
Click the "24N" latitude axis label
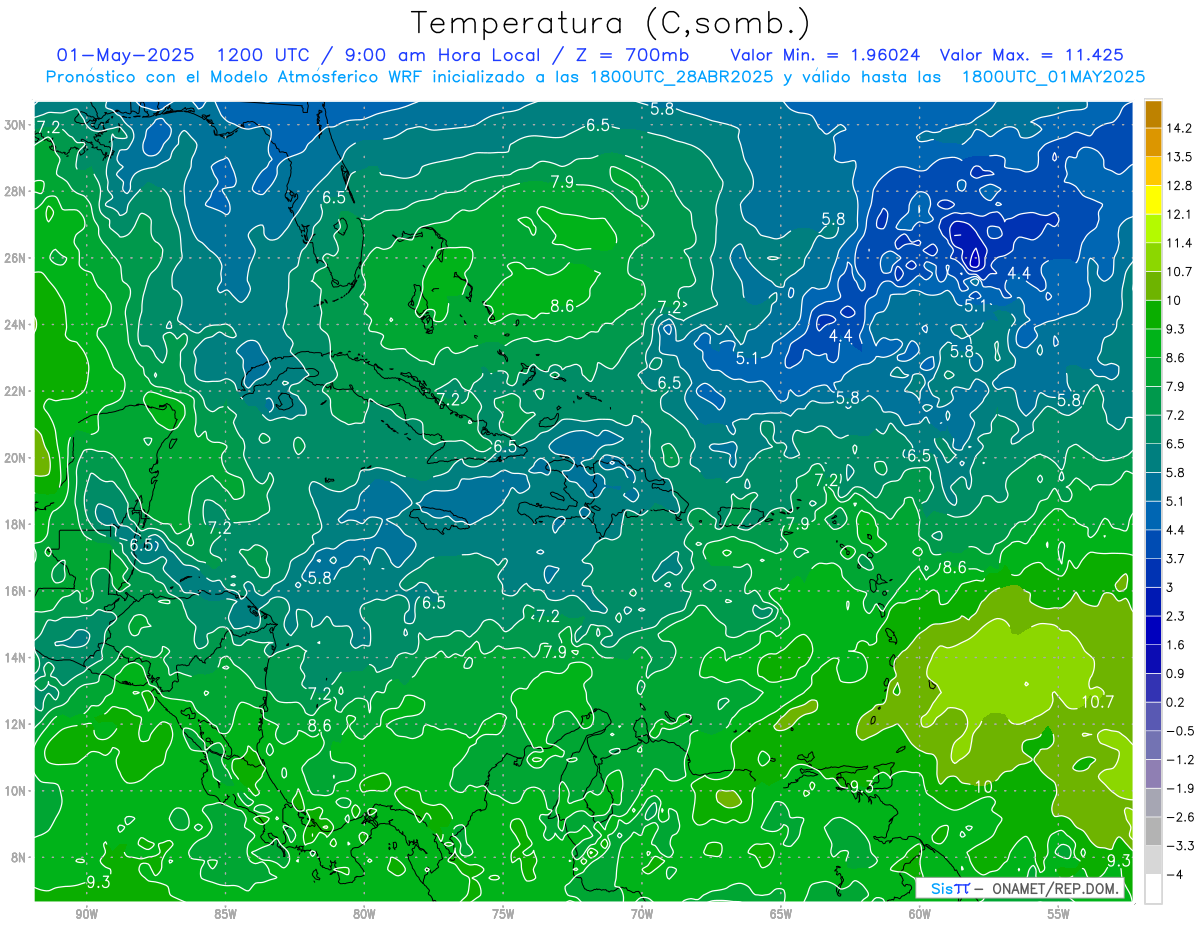pyautogui.click(x=13, y=324)
